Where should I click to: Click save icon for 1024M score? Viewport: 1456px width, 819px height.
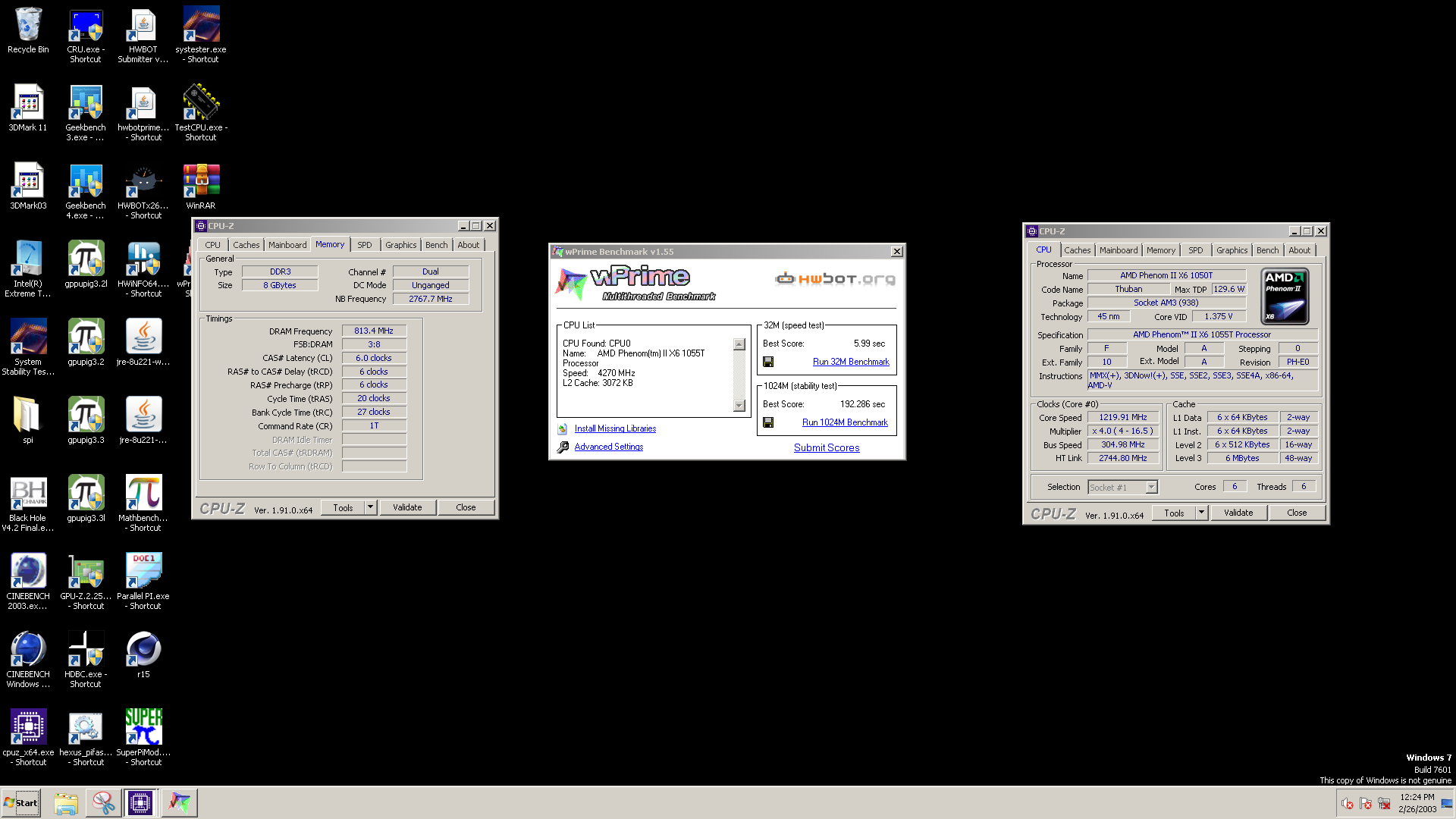tap(768, 422)
